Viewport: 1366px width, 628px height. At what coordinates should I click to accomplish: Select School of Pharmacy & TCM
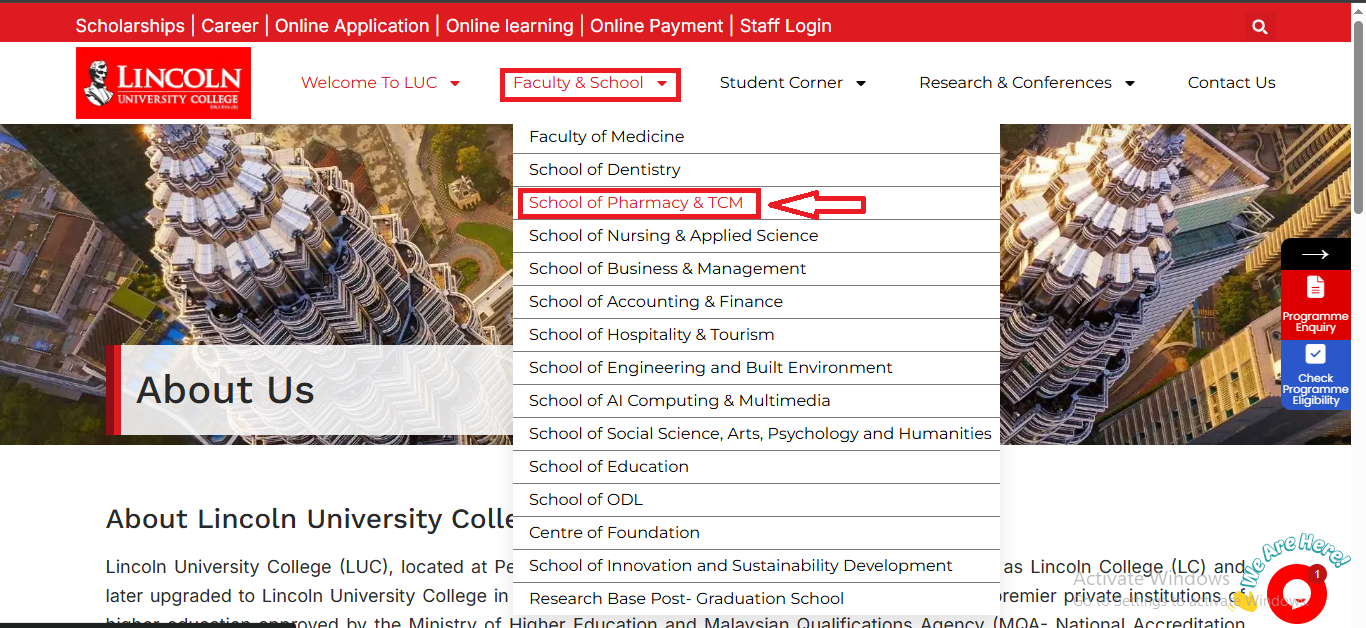tap(756, 203)
